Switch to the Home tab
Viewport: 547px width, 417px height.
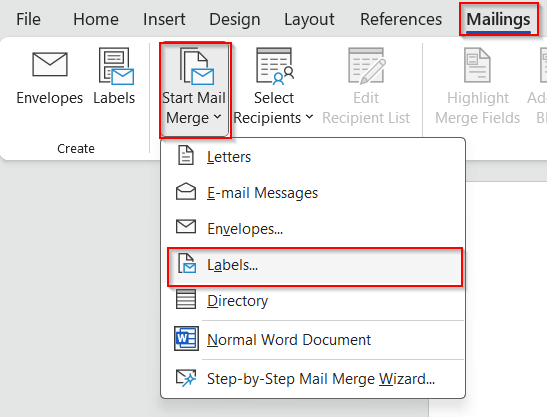pyautogui.click(x=96, y=19)
